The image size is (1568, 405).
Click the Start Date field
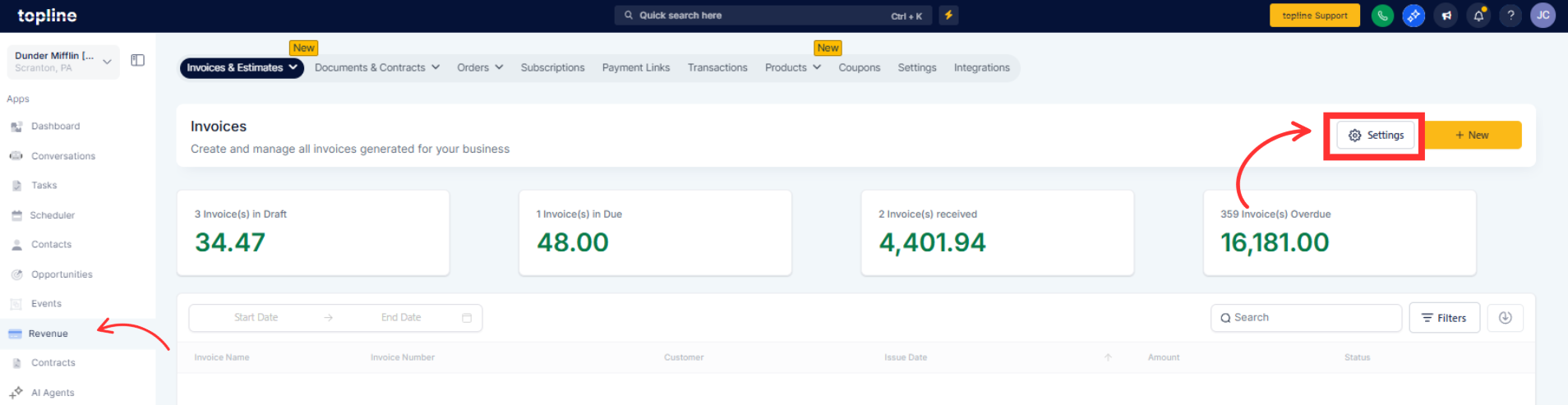256,318
